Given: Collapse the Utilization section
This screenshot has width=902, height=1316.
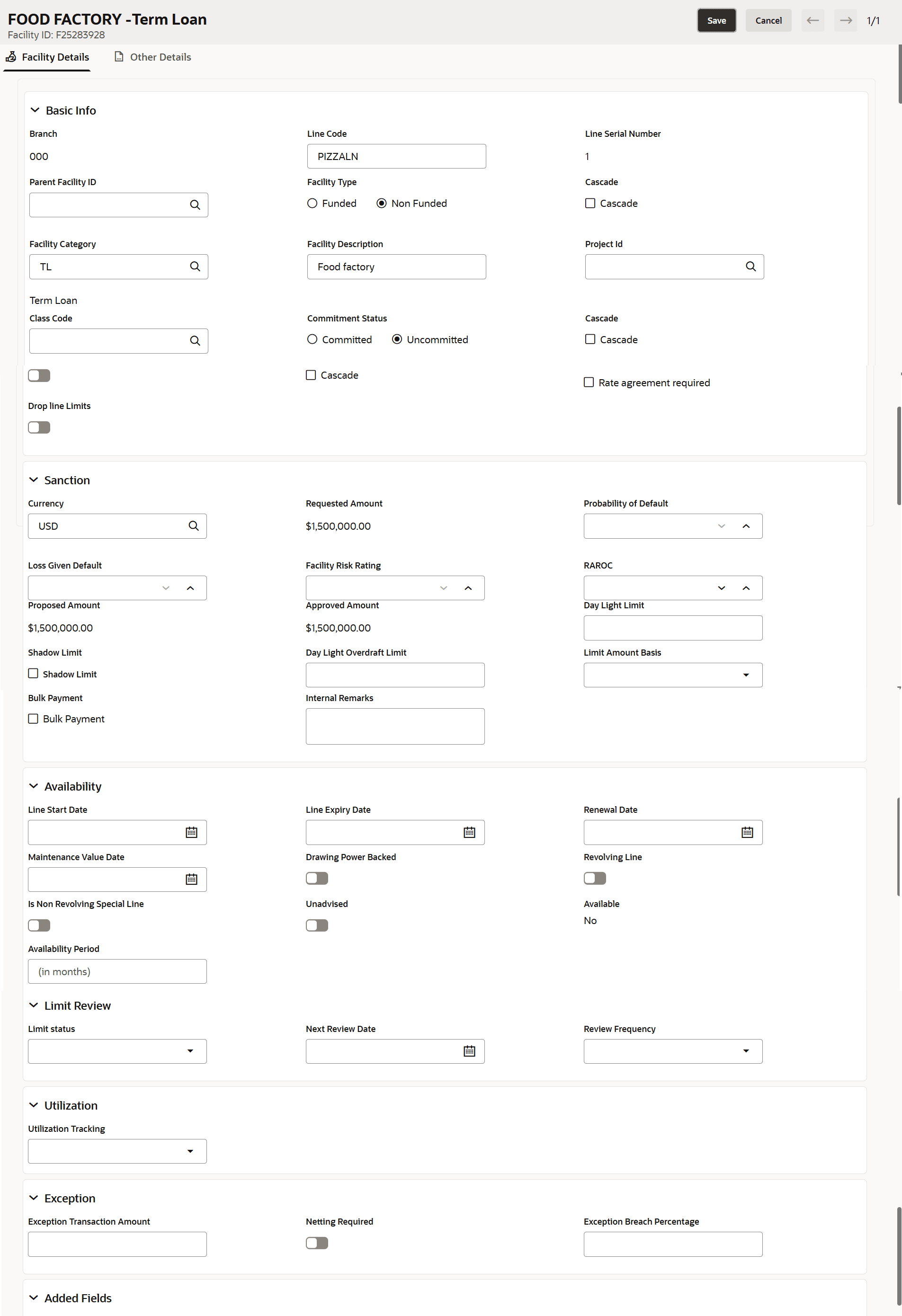Looking at the screenshot, I should 34,1105.
